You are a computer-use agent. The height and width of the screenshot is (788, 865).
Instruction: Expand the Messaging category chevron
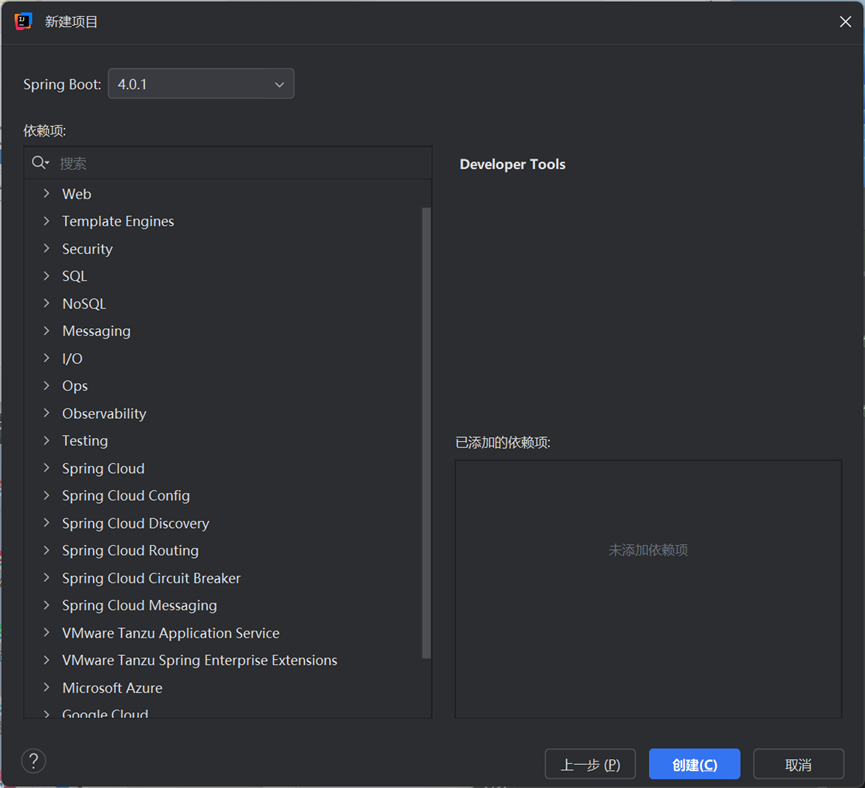point(46,331)
